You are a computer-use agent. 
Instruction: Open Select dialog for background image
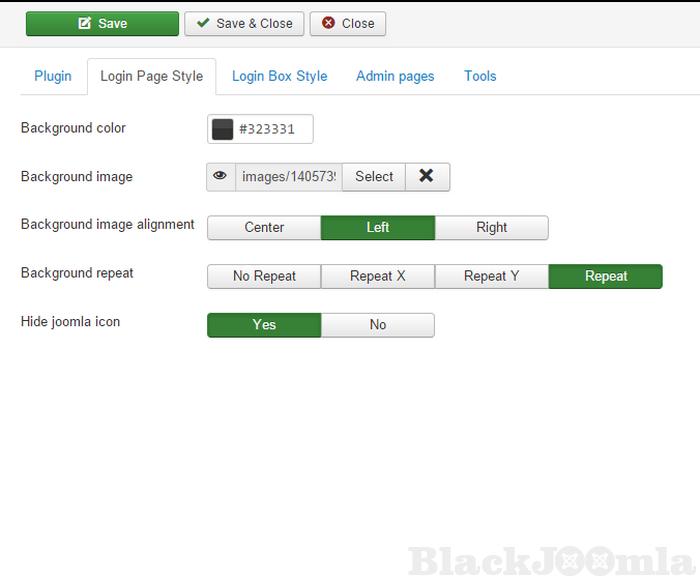click(x=374, y=177)
